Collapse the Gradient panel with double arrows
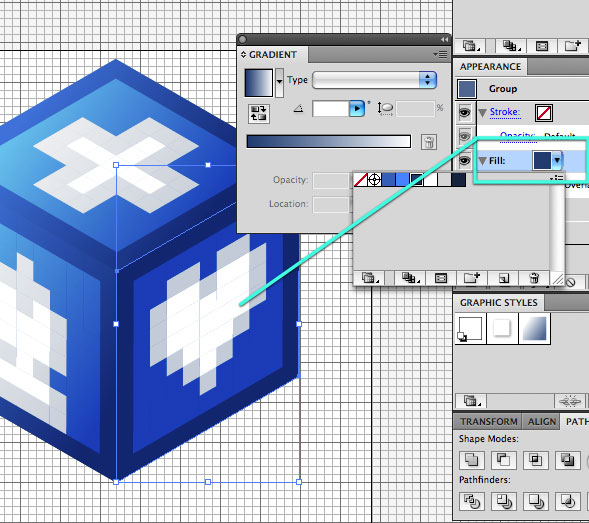The width and height of the screenshot is (589, 523). 444,39
